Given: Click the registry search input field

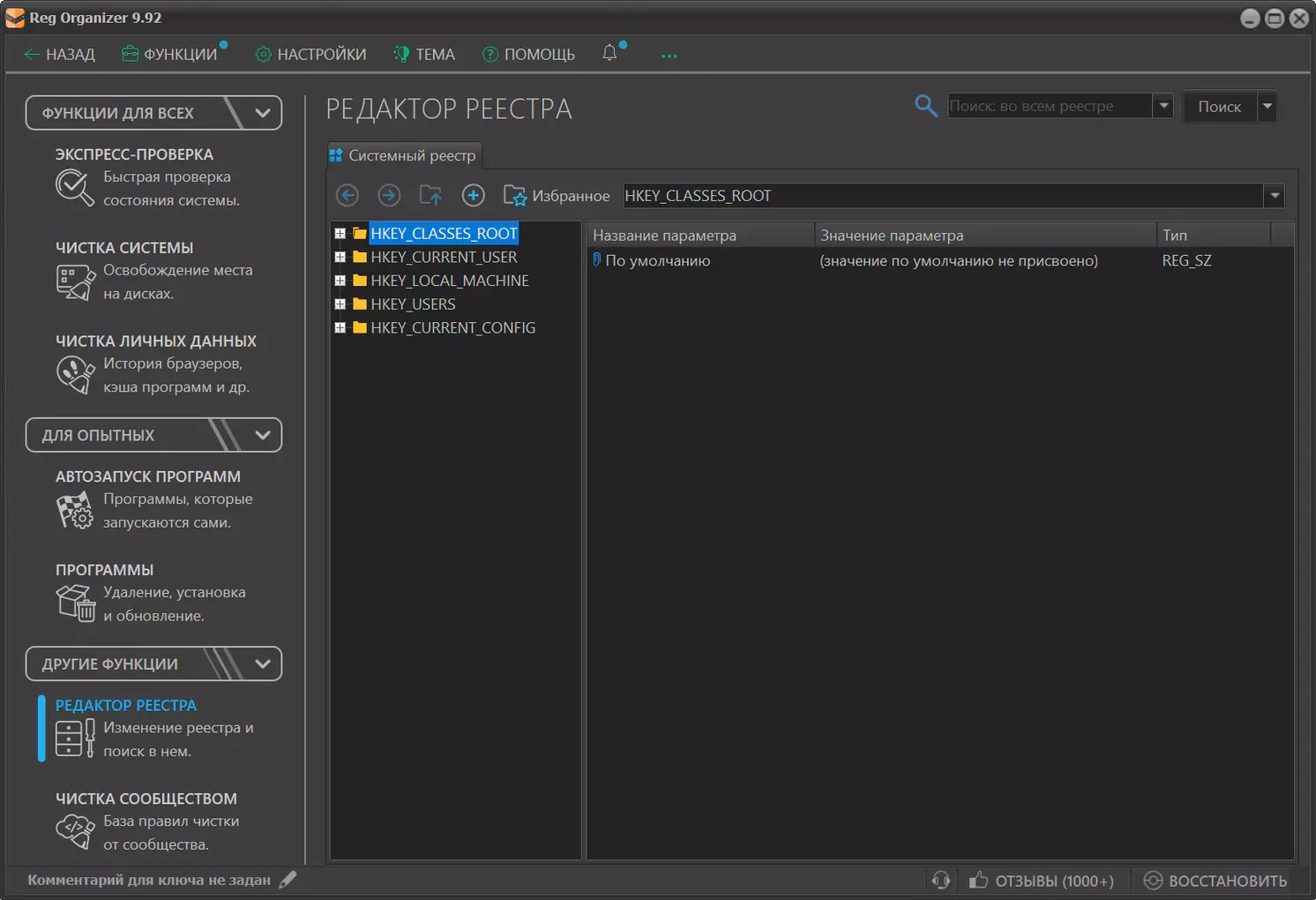Looking at the screenshot, I should (1049, 106).
